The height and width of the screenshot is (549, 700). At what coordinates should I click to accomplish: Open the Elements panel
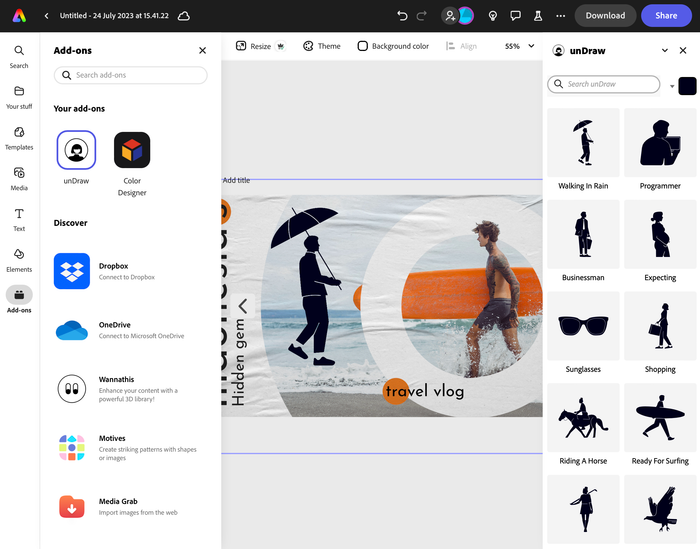[x=19, y=259]
